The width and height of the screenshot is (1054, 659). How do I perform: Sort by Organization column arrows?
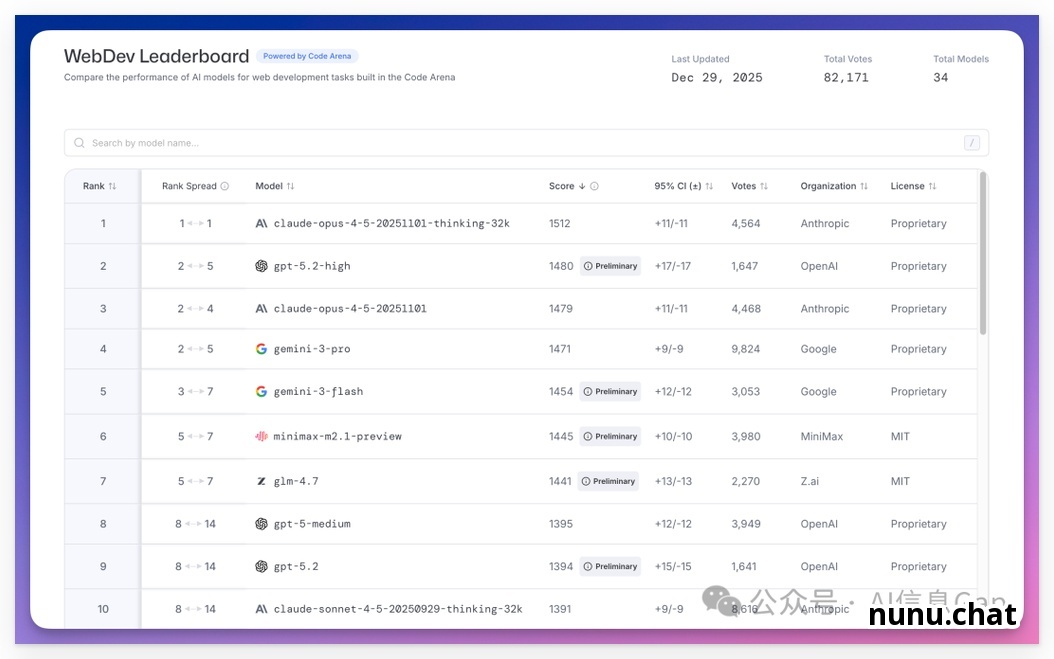pyautogui.click(x=864, y=186)
